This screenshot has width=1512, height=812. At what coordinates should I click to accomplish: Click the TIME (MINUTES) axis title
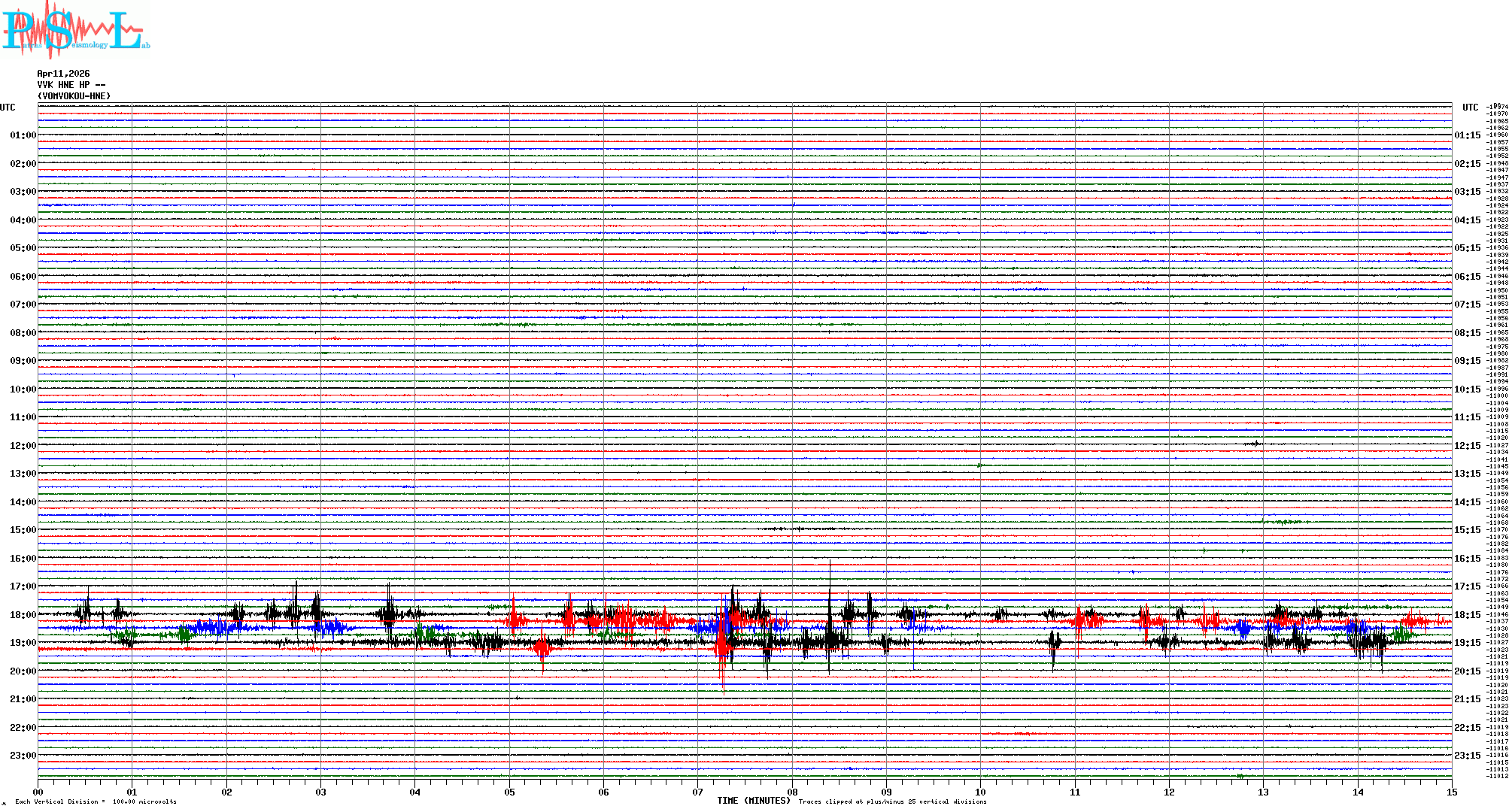coord(753,801)
